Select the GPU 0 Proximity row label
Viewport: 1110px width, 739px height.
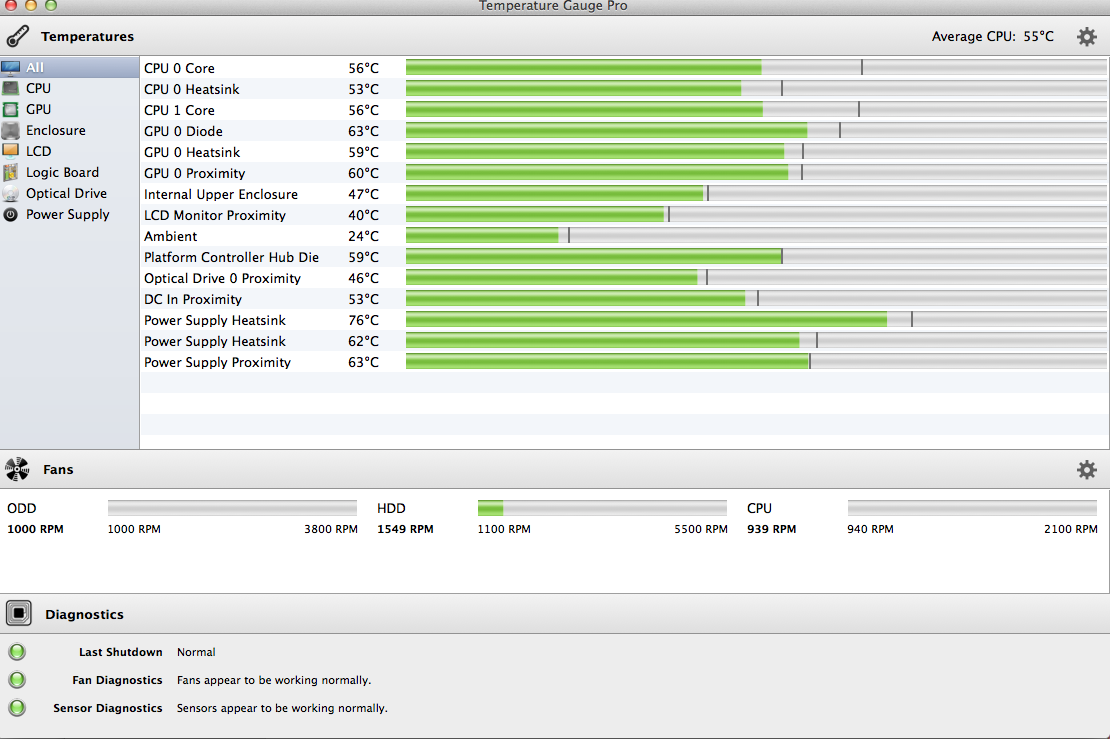point(195,173)
